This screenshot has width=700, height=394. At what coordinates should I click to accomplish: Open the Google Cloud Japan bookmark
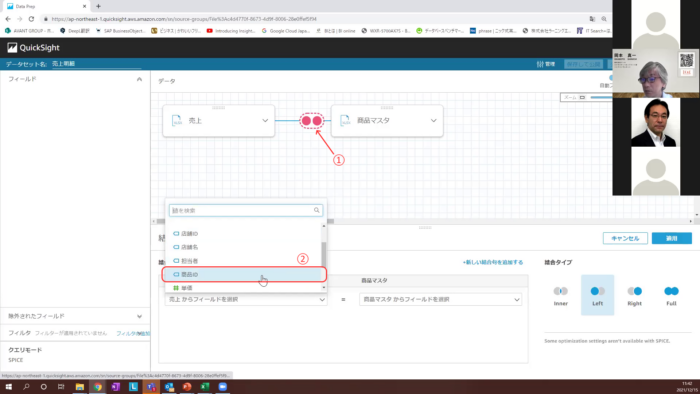286,31
